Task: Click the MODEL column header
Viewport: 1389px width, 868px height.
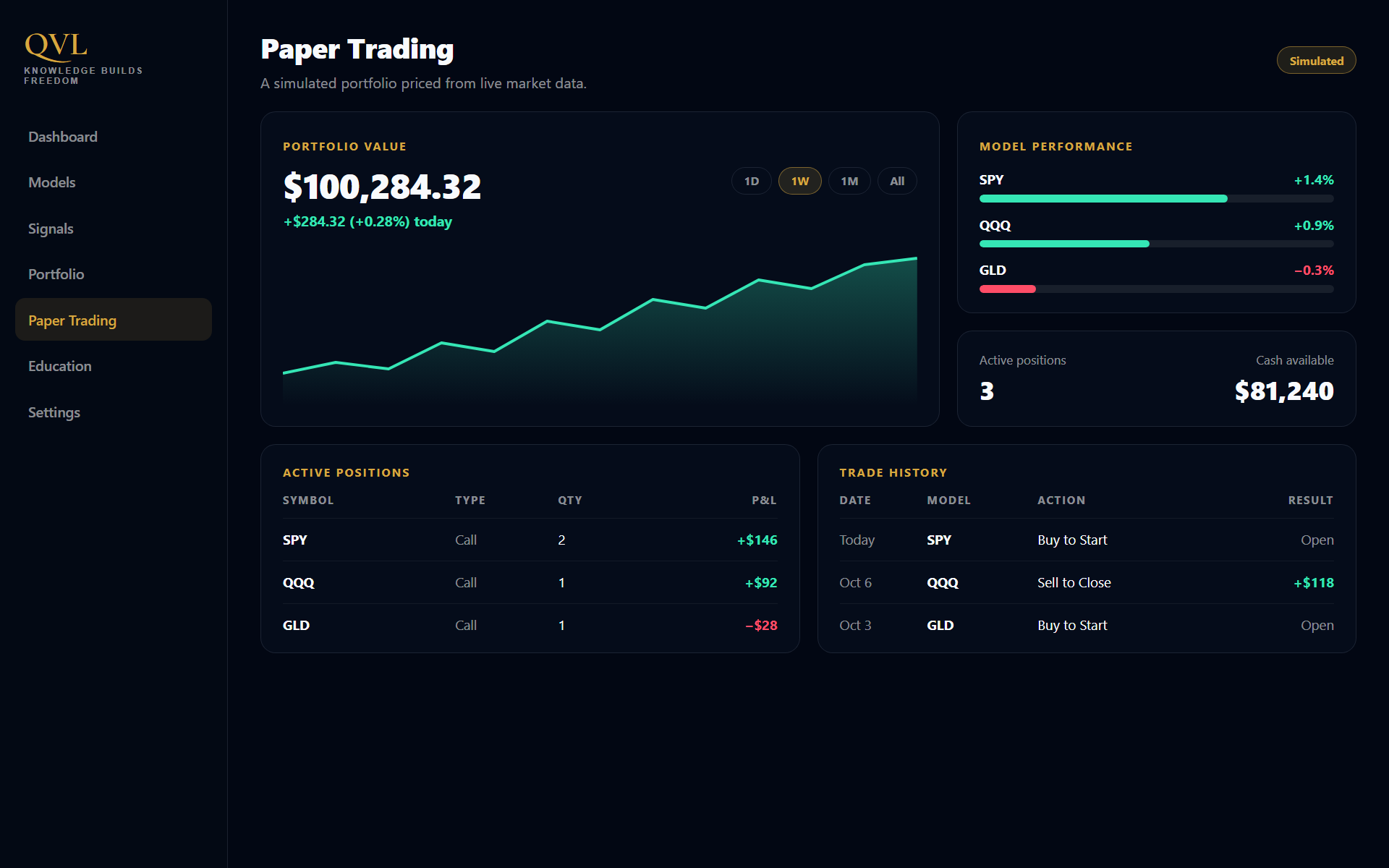Action: coord(949,500)
